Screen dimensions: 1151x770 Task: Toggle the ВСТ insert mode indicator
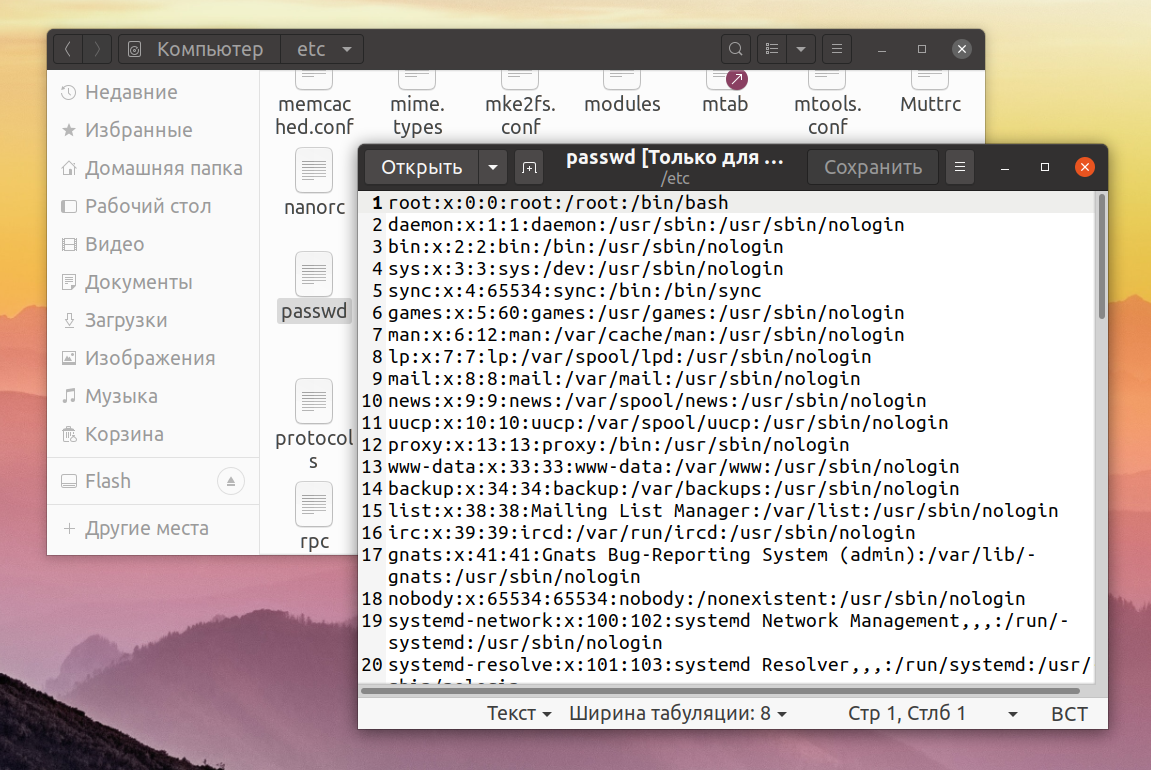(1069, 713)
